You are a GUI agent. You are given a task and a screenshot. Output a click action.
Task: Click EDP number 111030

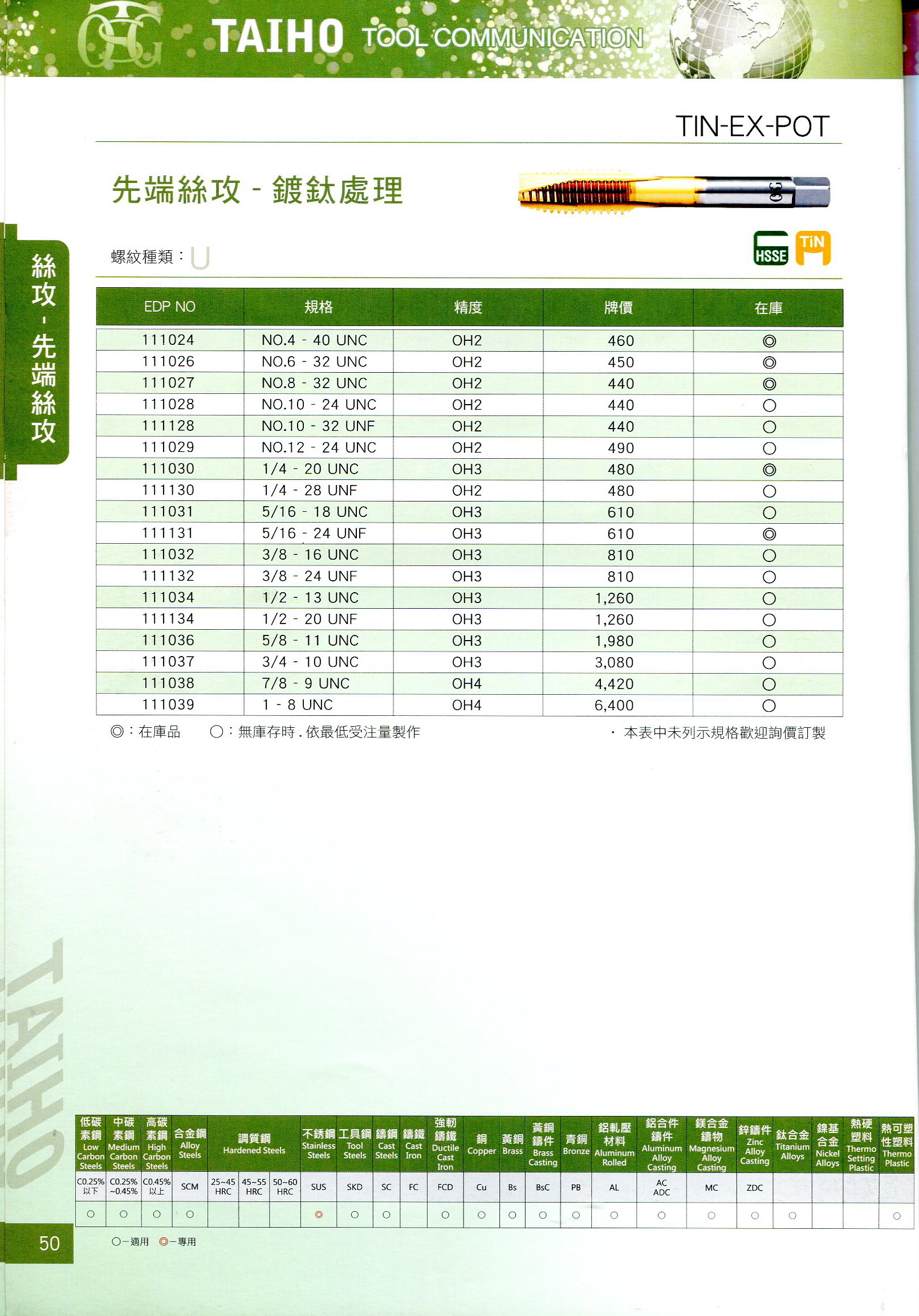pos(168,469)
